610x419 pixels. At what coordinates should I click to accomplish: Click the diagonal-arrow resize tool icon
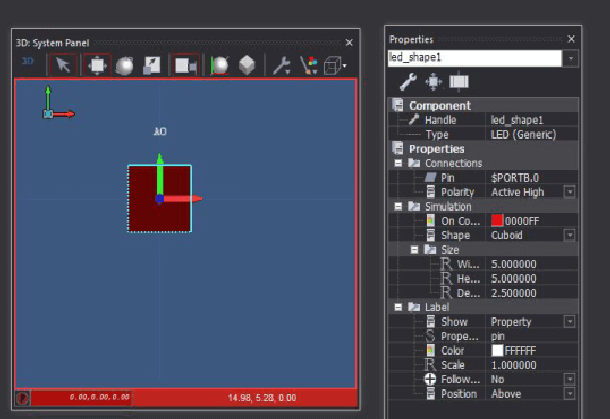click(x=153, y=65)
